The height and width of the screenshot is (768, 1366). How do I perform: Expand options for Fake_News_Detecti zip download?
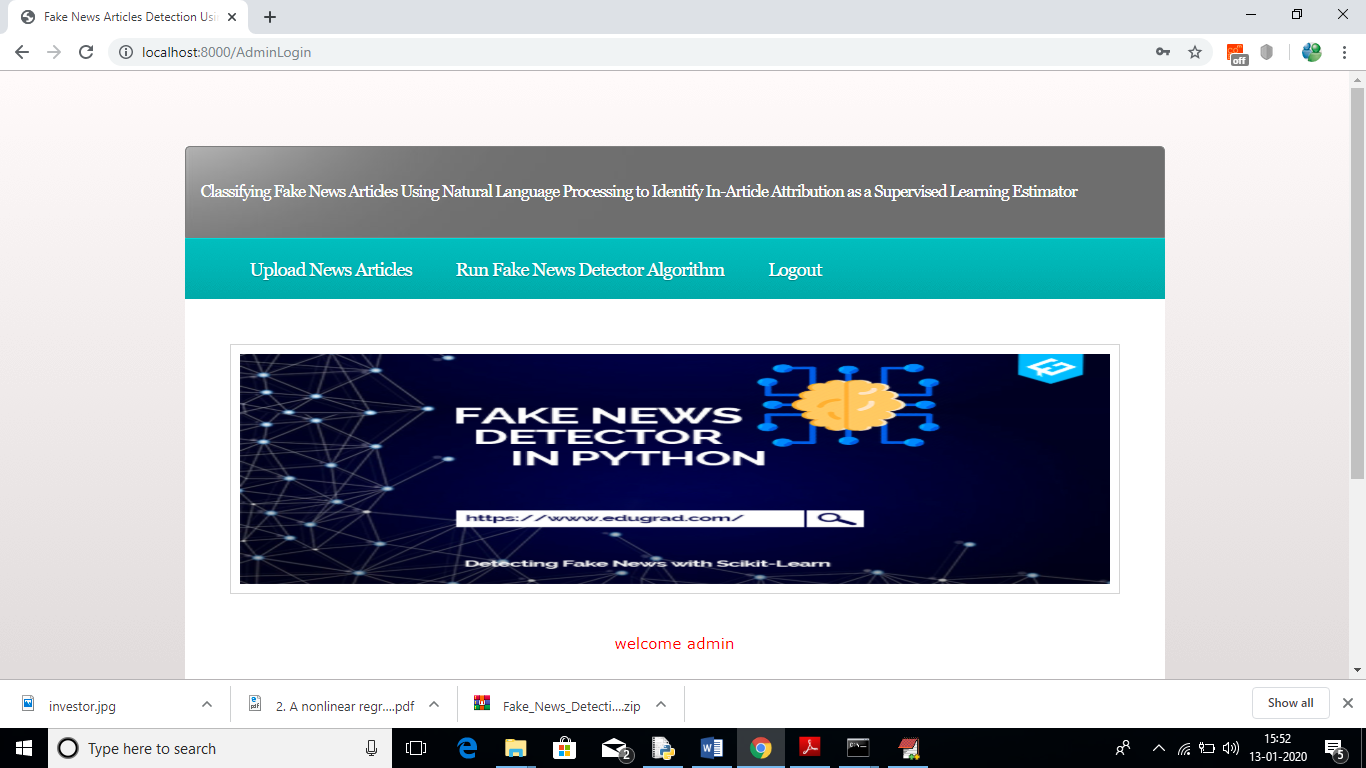[661, 705]
